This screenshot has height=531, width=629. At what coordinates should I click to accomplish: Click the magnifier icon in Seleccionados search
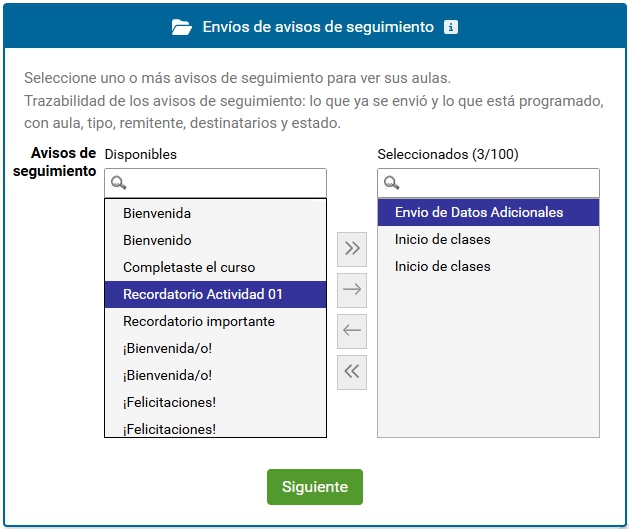click(391, 183)
